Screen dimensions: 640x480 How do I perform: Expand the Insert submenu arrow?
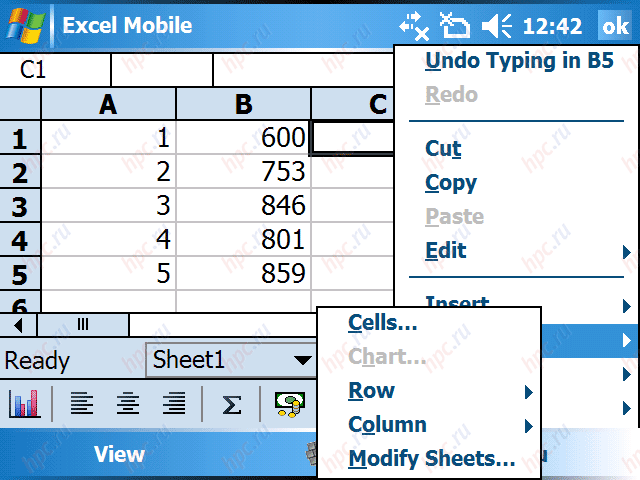627,305
